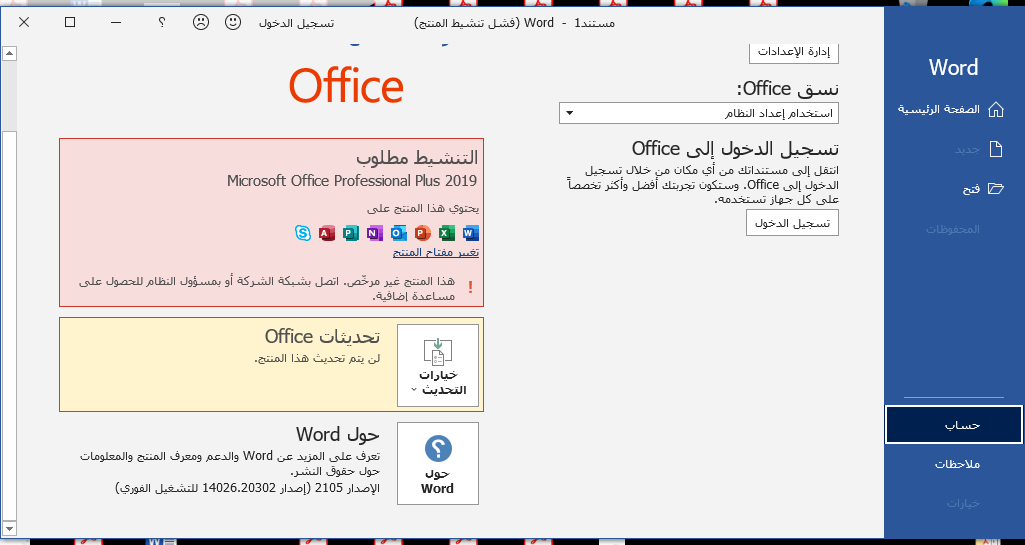Click the open folder icon beside فتح
Screen dimensions: 1025x545
click(996, 189)
